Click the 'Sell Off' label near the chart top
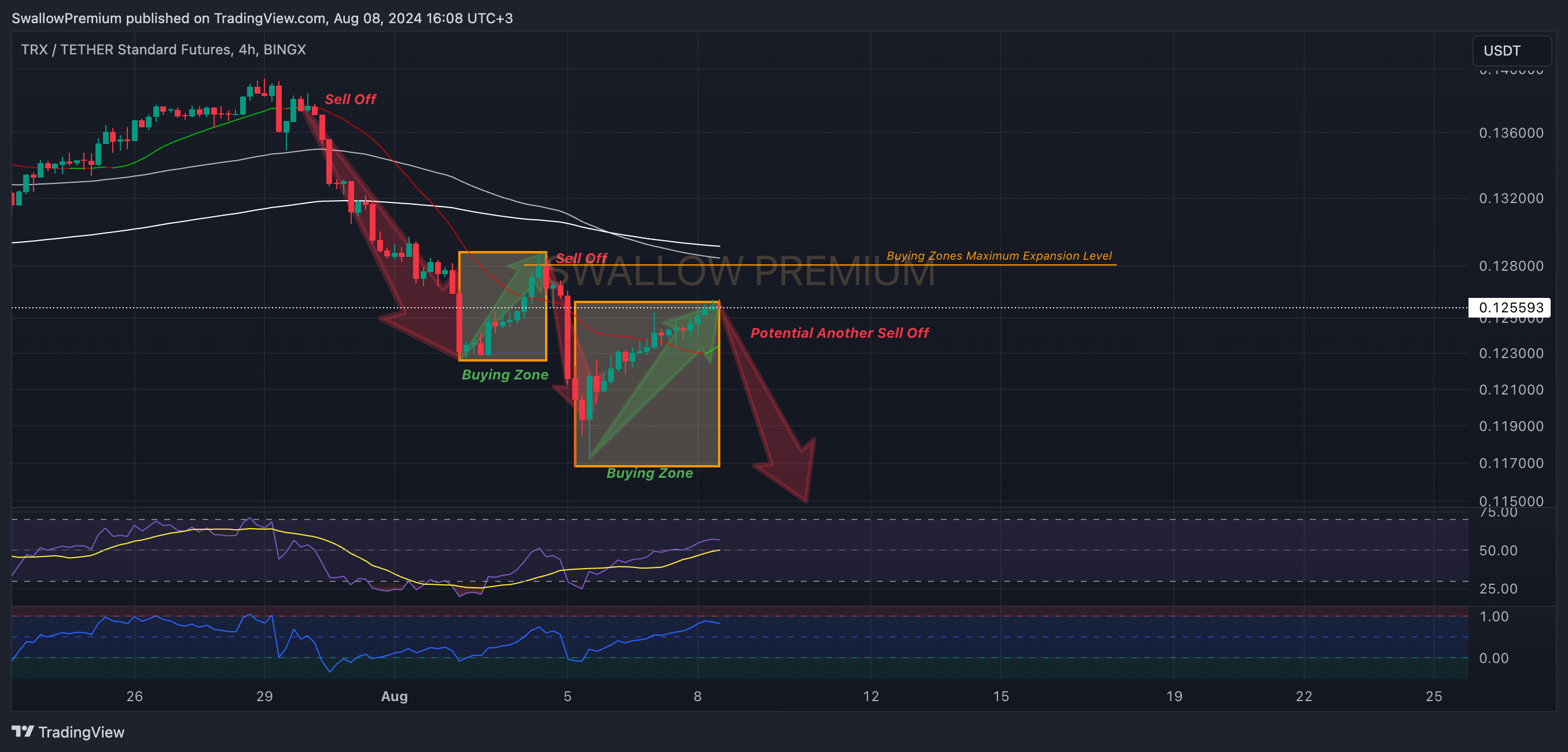Image resolution: width=1568 pixels, height=752 pixels. 350,99
